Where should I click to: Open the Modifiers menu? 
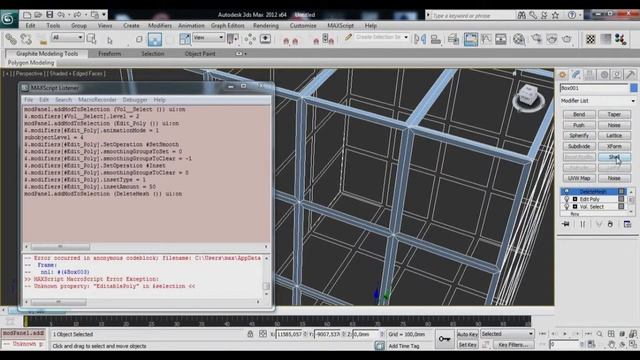click(160, 25)
